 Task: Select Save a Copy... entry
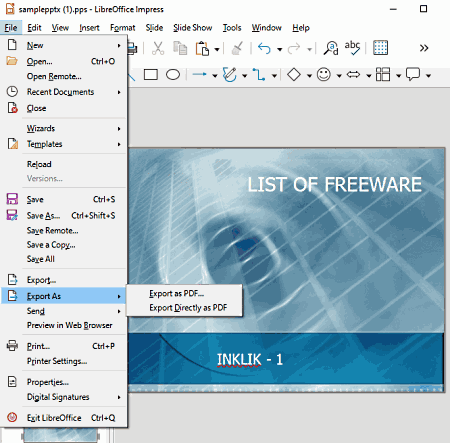point(64,245)
